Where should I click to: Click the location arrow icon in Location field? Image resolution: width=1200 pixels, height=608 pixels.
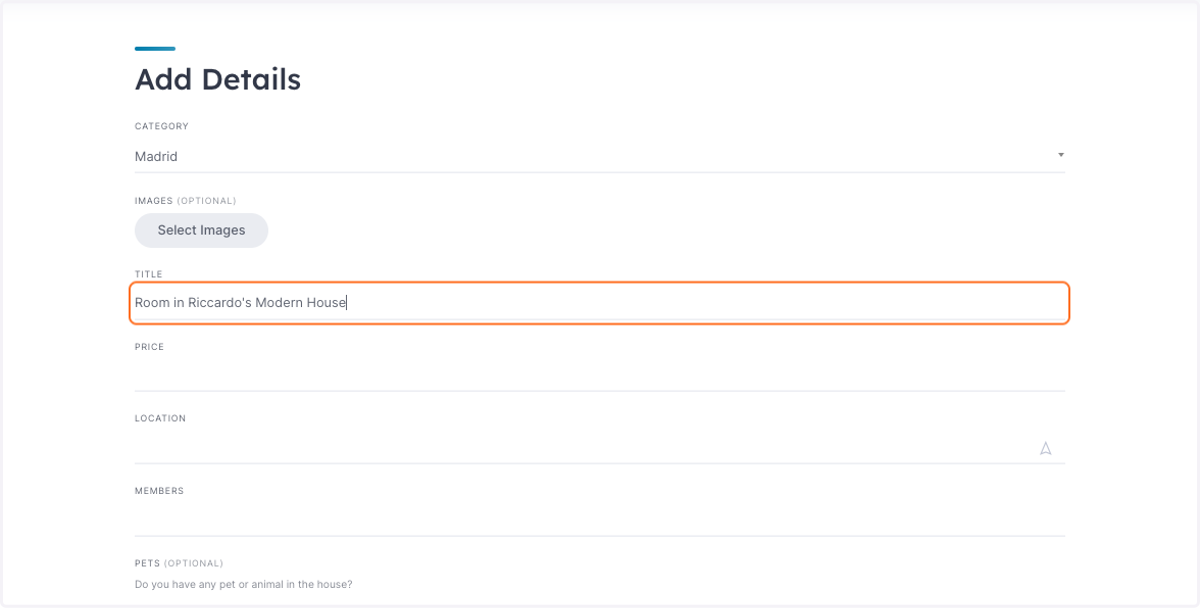[x=1046, y=448]
